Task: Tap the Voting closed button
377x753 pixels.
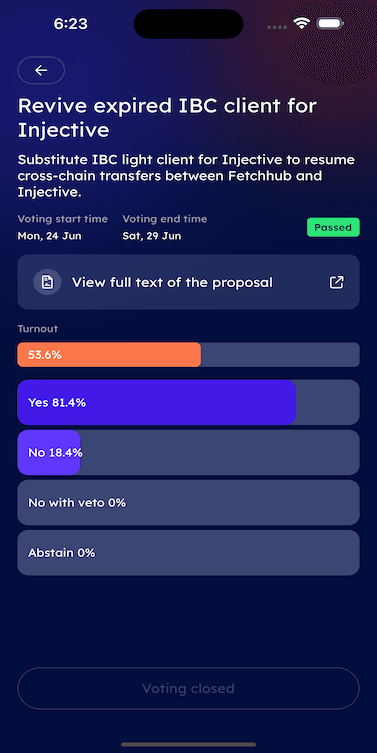Action: [188, 688]
